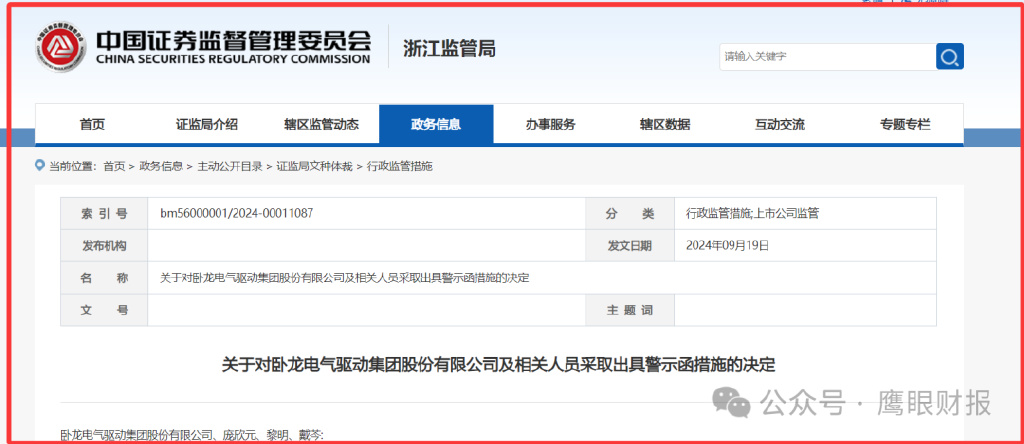
Task: Click the 浙江监管局 header title
Action: (x=449, y=48)
